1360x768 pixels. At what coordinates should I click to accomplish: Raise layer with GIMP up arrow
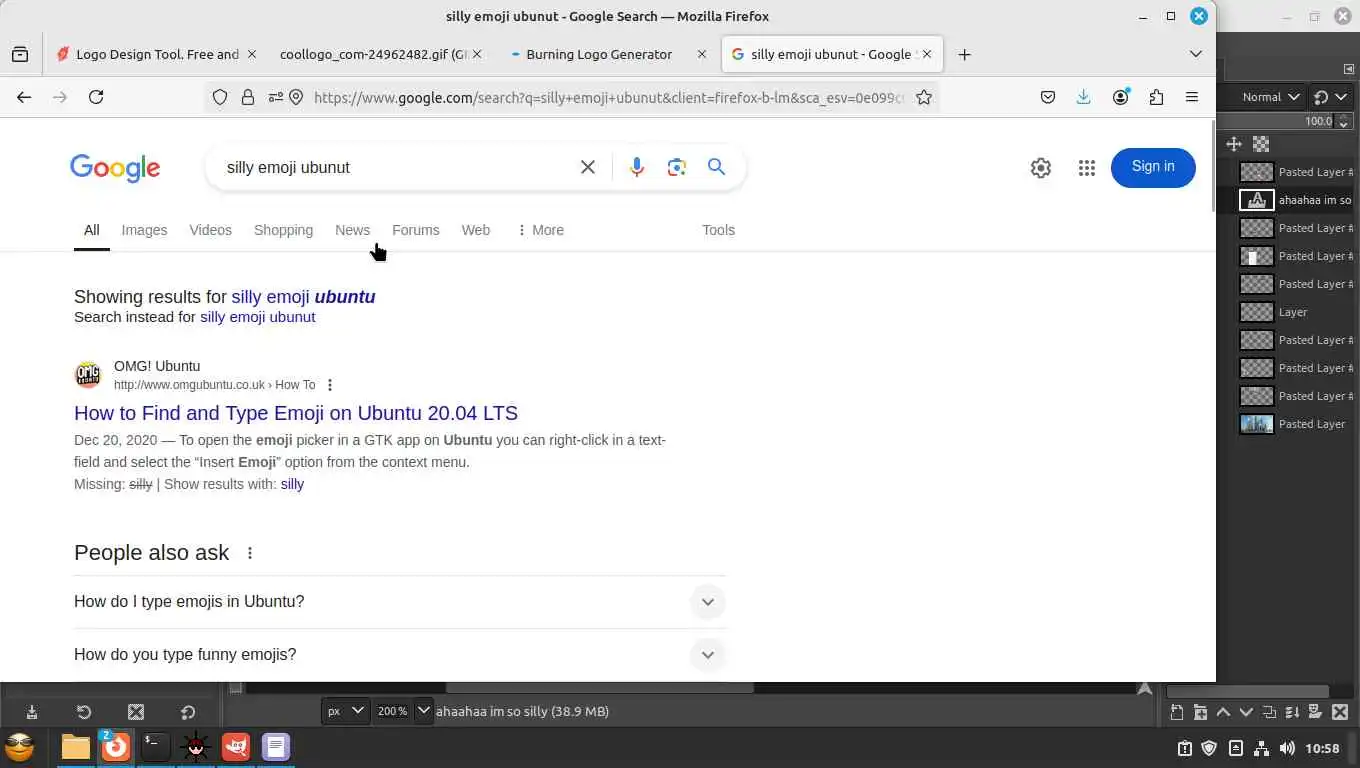1223,712
